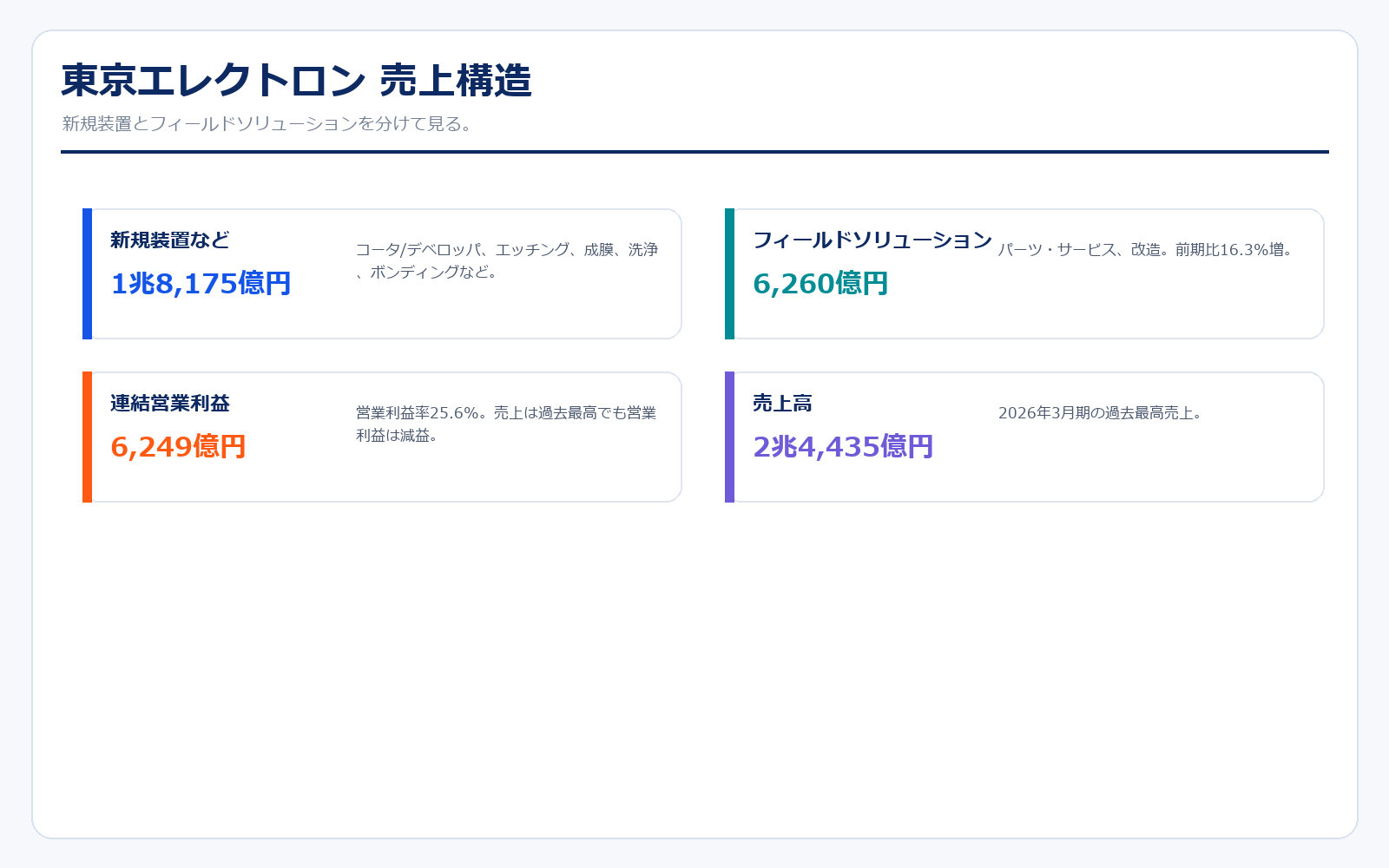Click description パーツ・サービス、改造。前期比16.3%増。
The image size is (1389, 868).
click(1145, 250)
